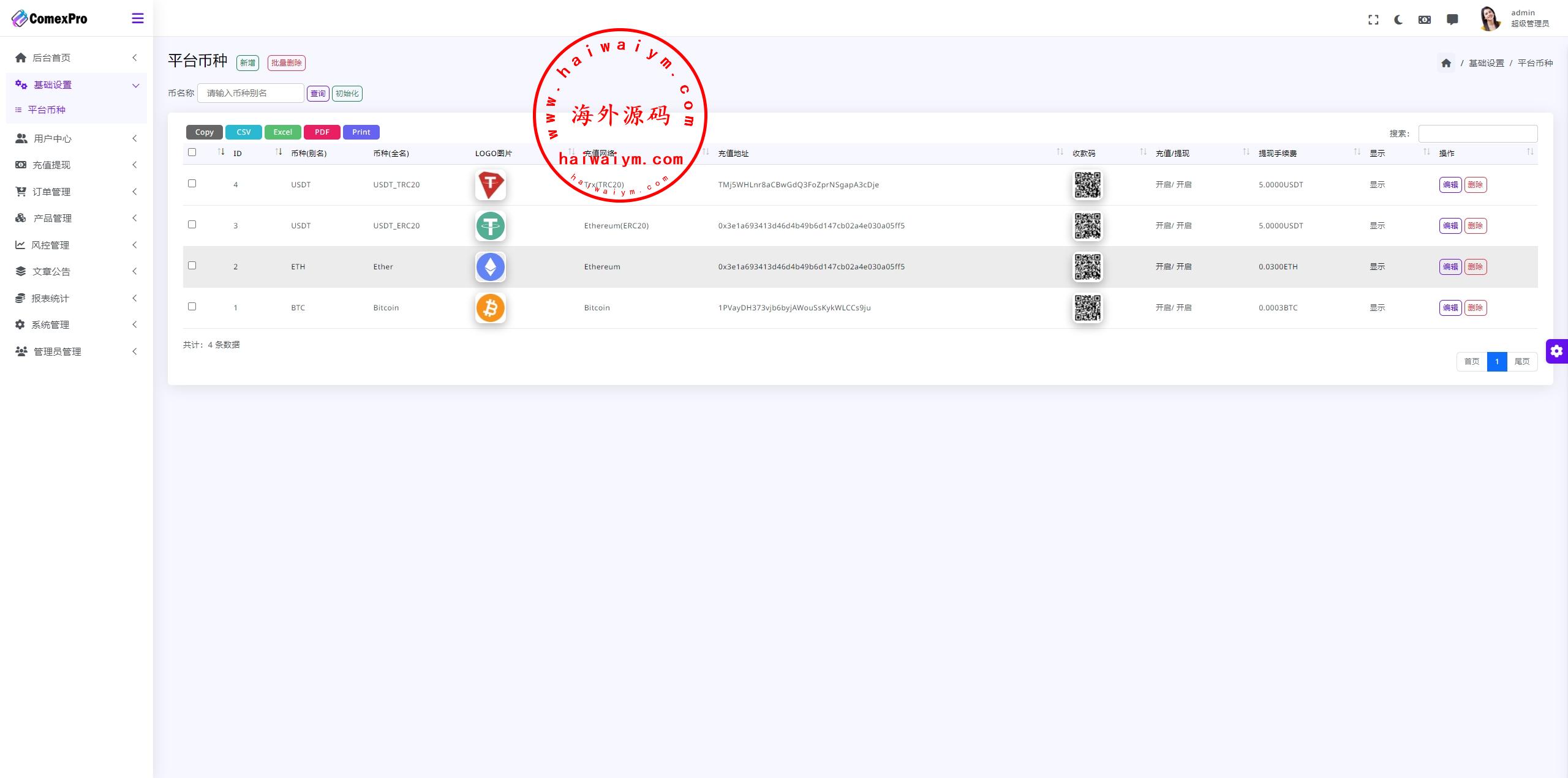Viewport: 1568px width, 778px height.
Task: Go to 后台首页 in sidebar
Action: (51, 58)
